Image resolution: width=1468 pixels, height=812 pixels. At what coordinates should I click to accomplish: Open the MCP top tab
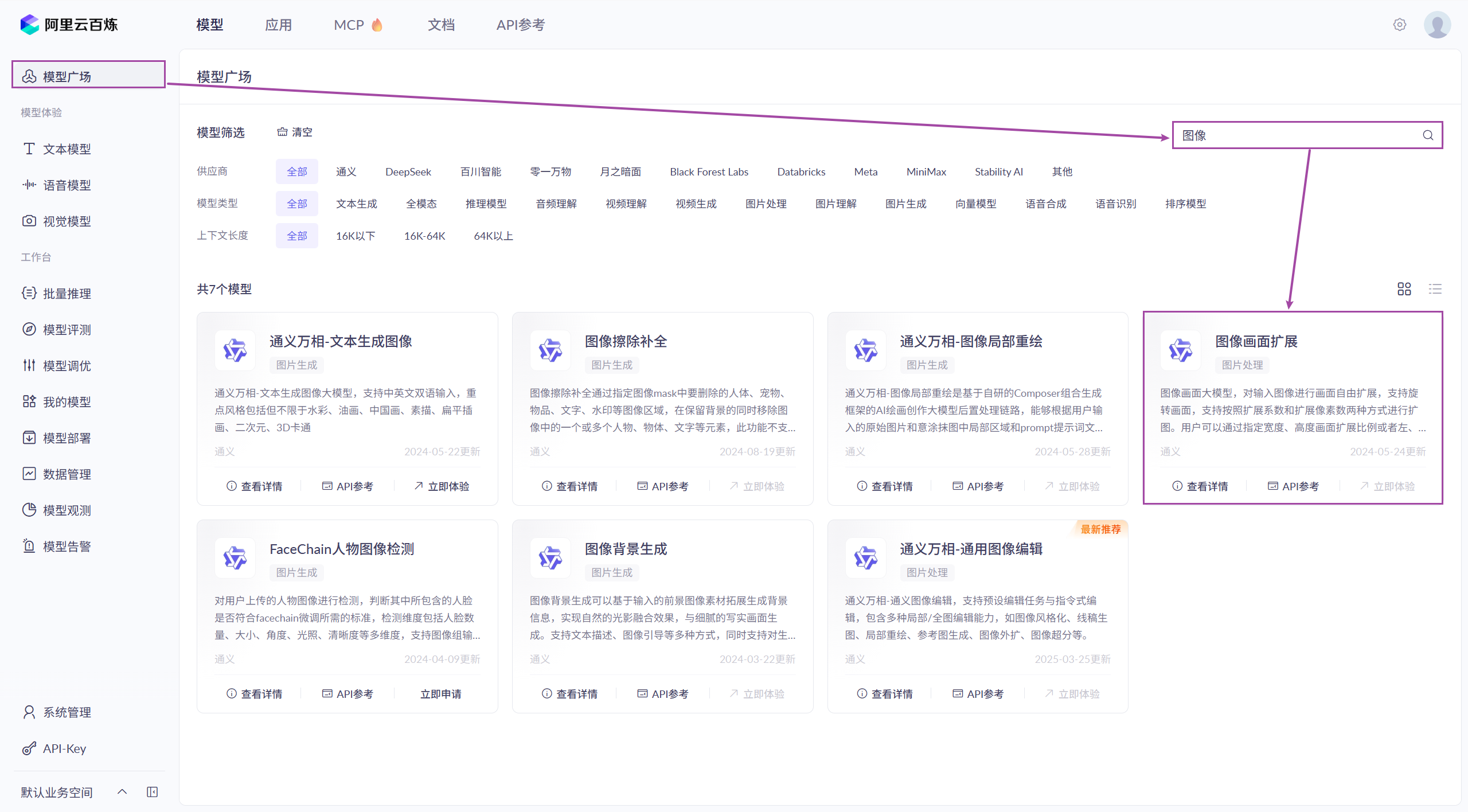358,25
